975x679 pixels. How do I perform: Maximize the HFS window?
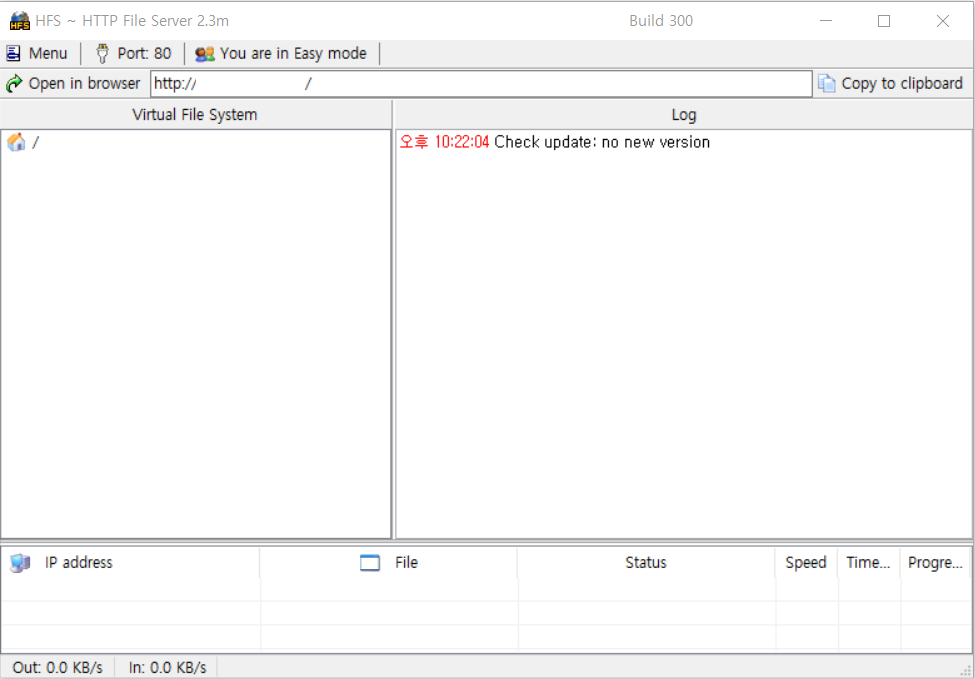884,21
